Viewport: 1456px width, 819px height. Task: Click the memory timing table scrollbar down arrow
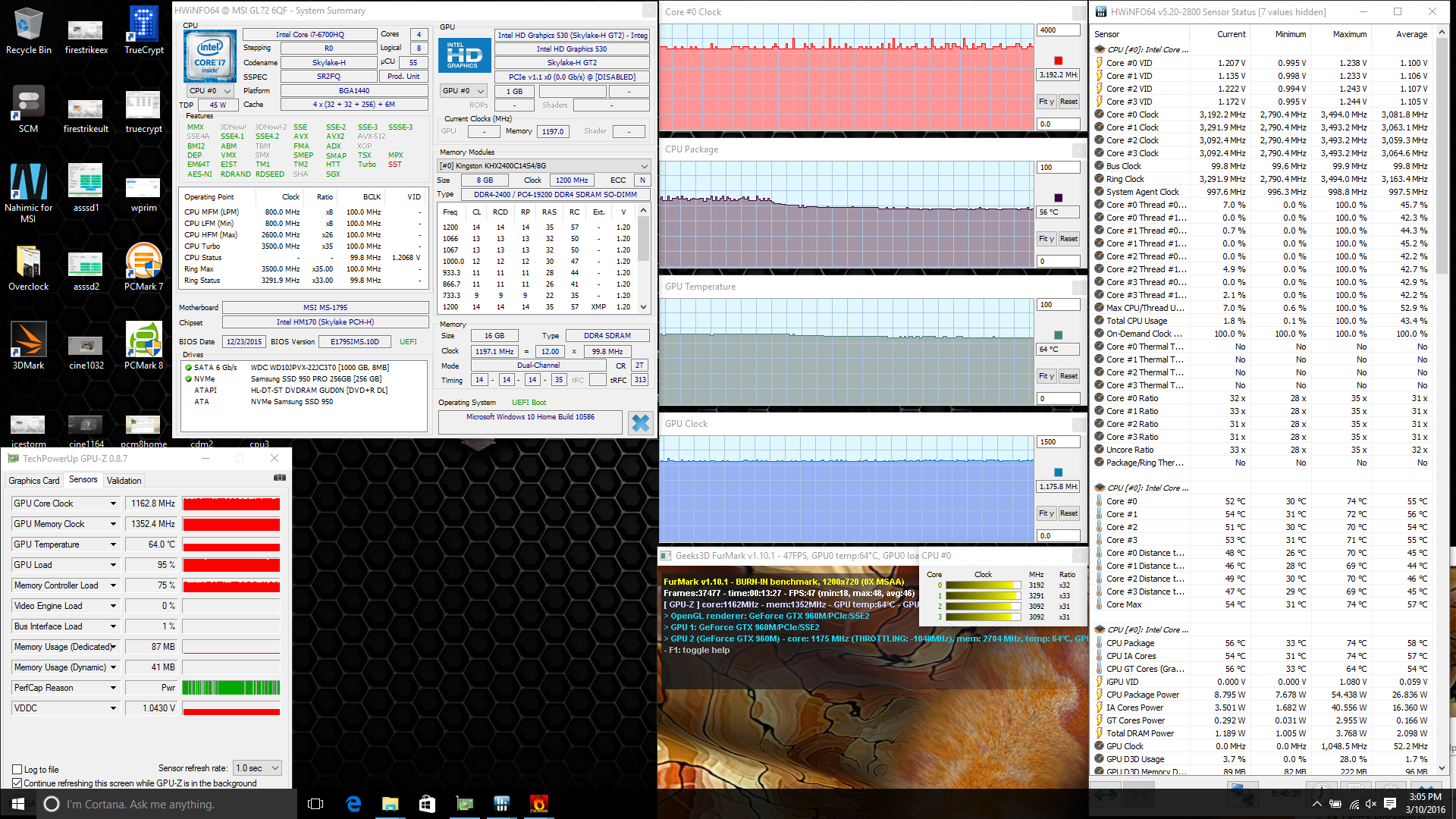pos(643,307)
